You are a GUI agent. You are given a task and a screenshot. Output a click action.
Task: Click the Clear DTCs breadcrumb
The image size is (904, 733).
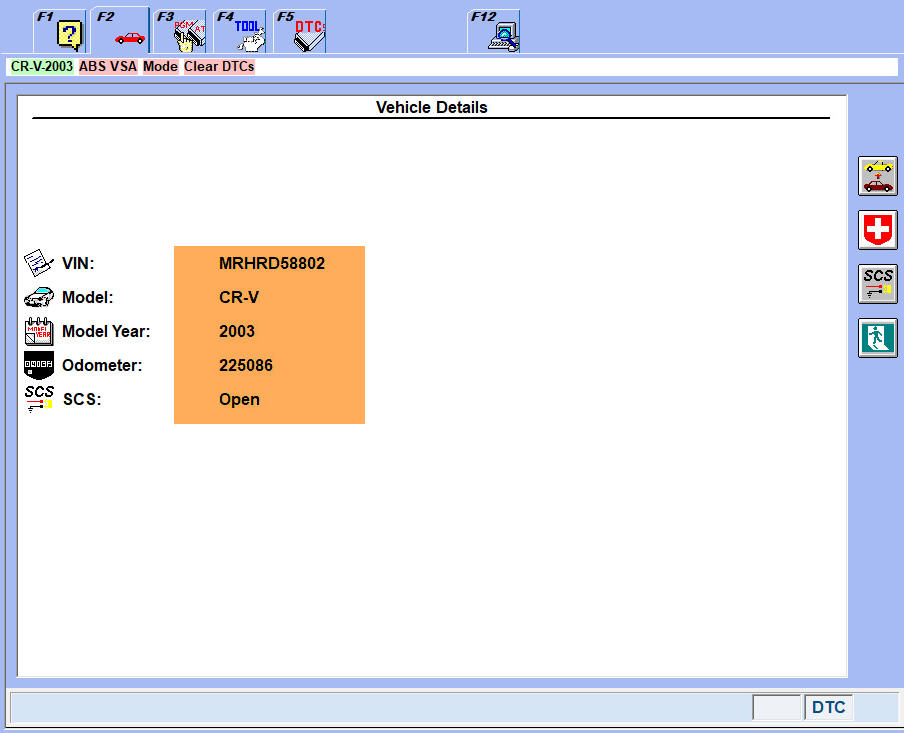pos(219,66)
